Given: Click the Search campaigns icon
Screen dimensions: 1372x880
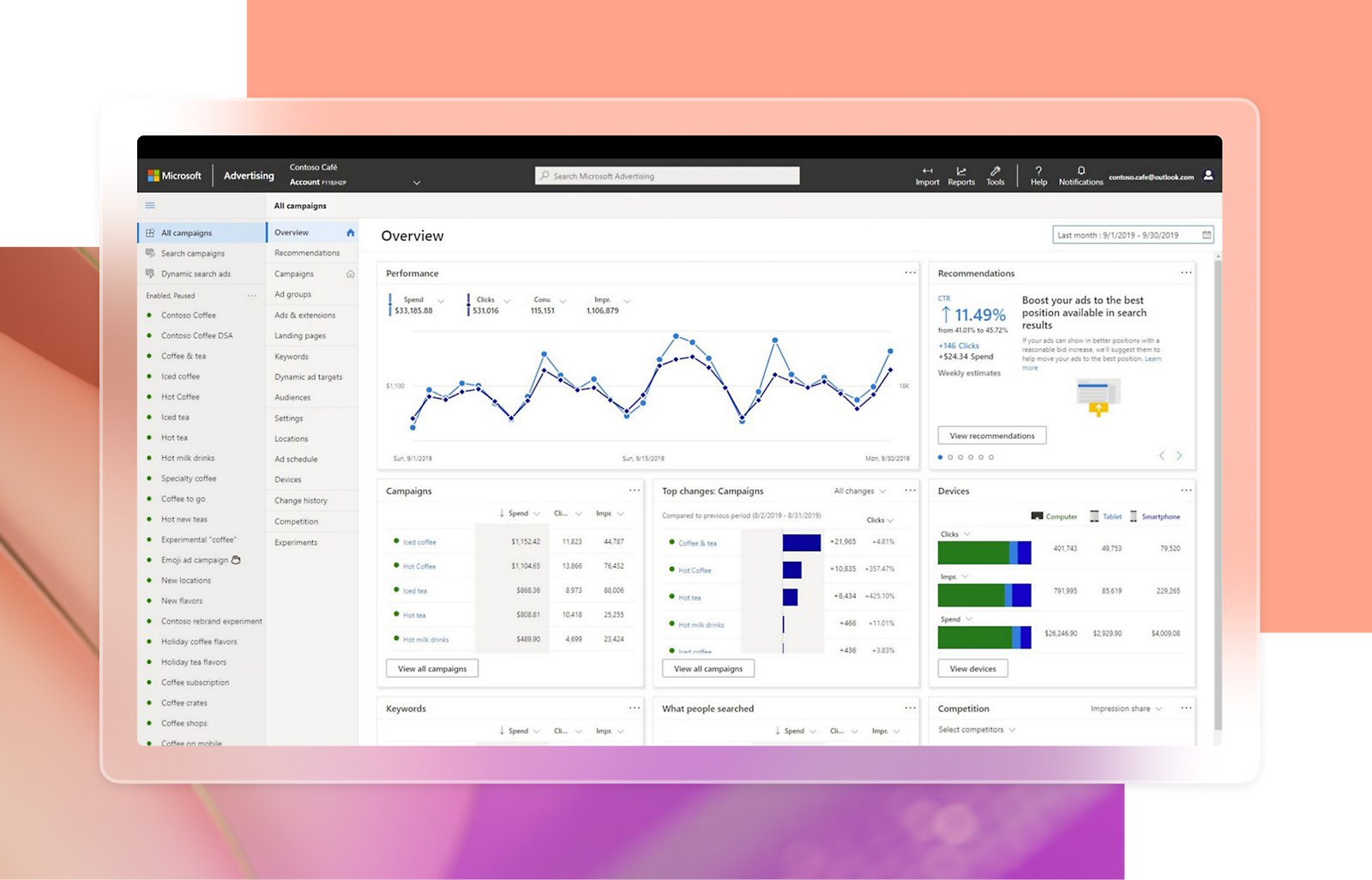Looking at the screenshot, I should click(x=150, y=253).
